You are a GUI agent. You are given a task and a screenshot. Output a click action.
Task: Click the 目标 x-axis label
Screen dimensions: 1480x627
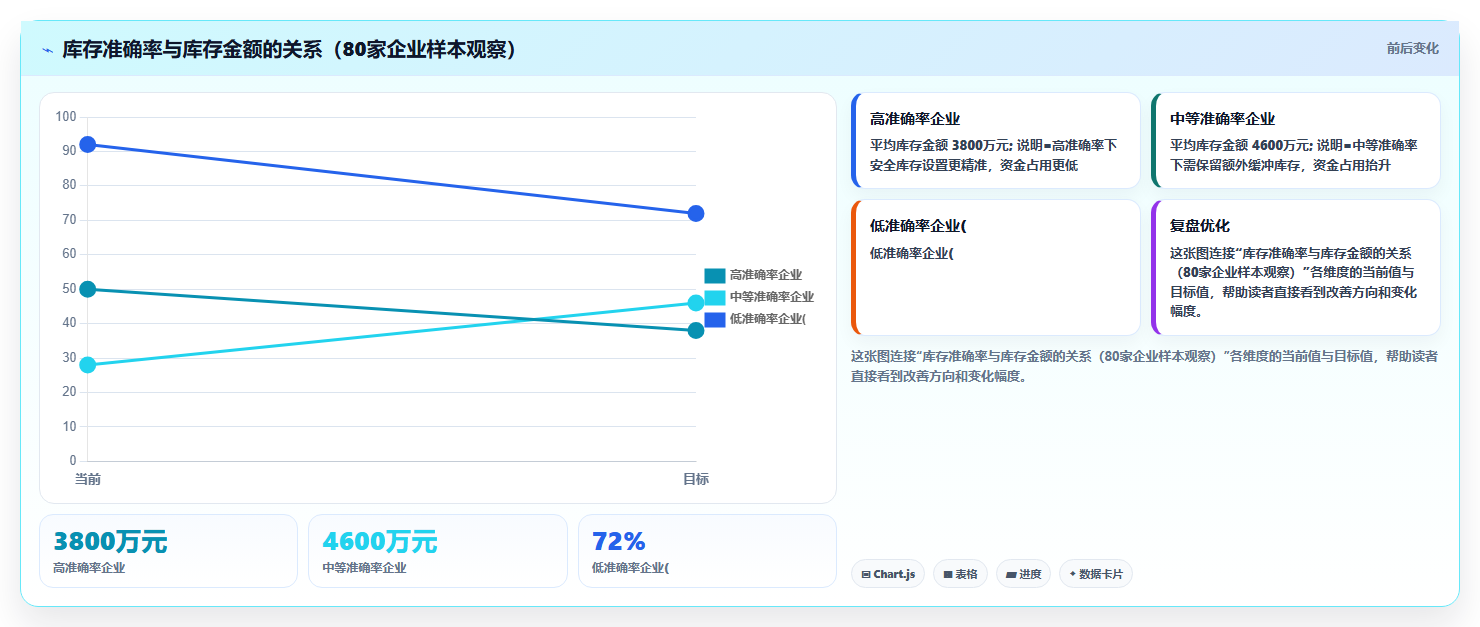(x=696, y=480)
